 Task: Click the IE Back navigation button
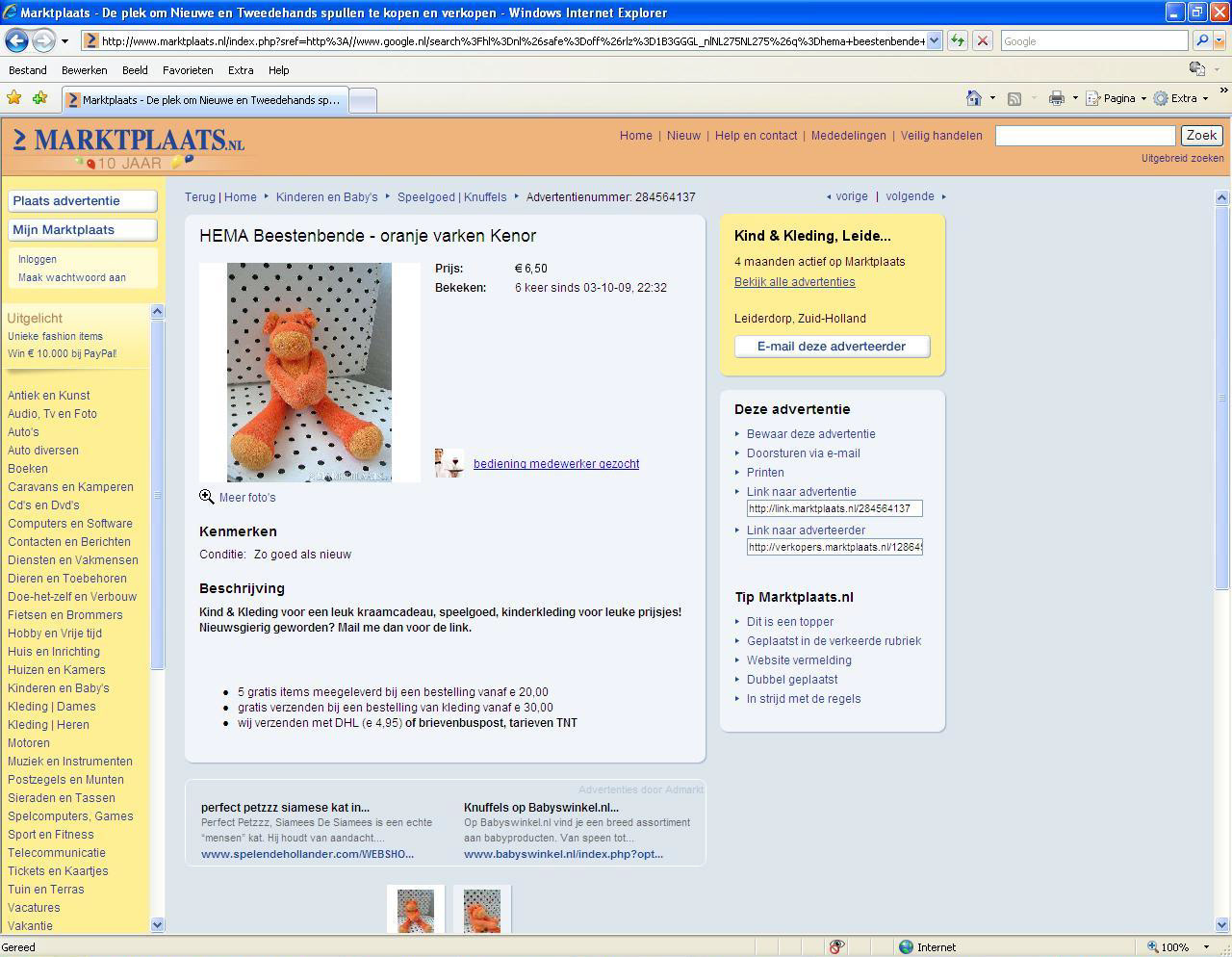(x=17, y=41)
